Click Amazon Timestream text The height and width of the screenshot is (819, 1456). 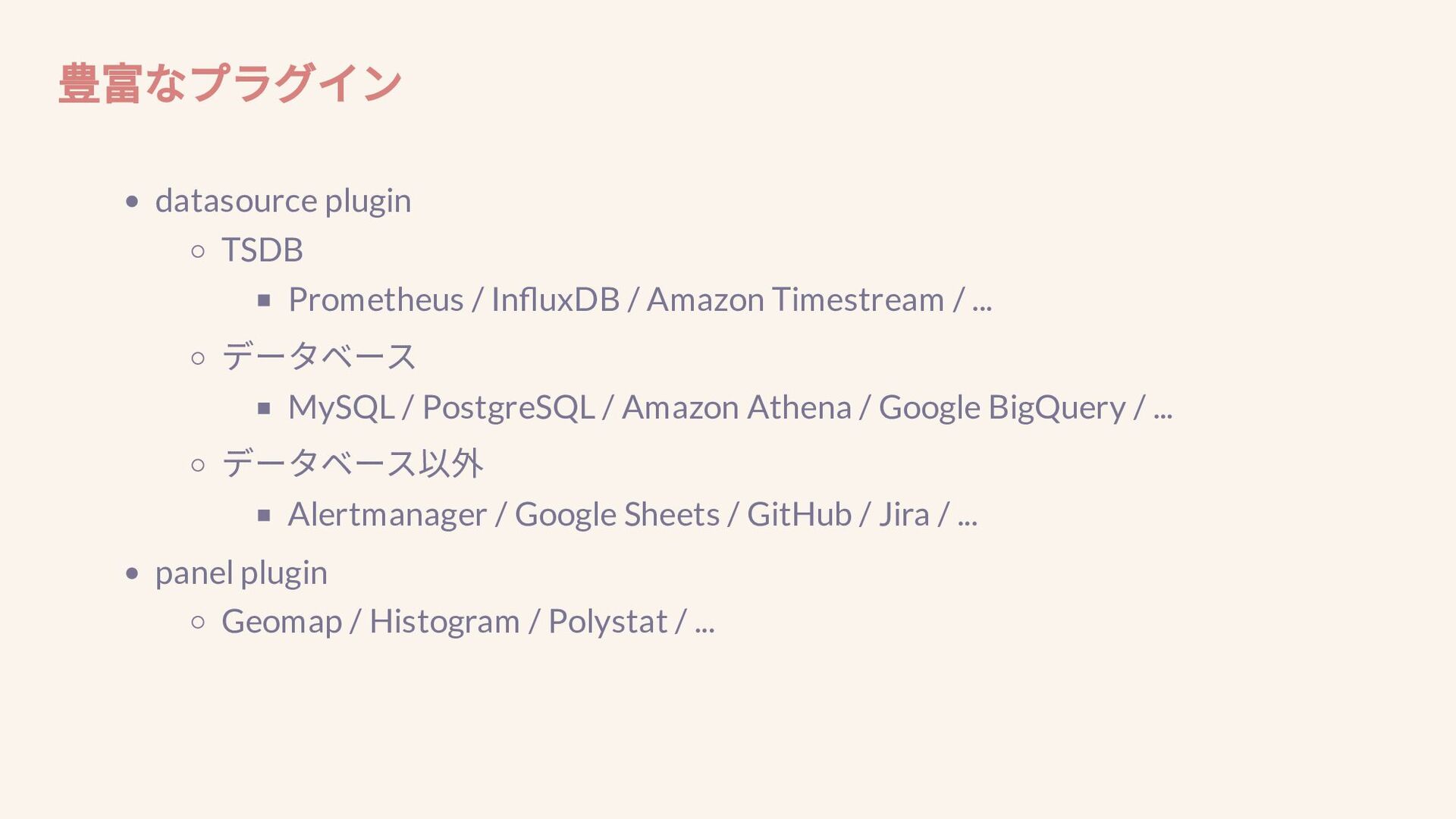pos(795,300)
